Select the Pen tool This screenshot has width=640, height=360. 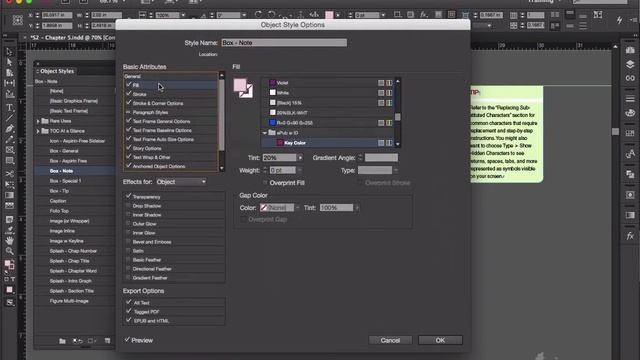[9, 129]
